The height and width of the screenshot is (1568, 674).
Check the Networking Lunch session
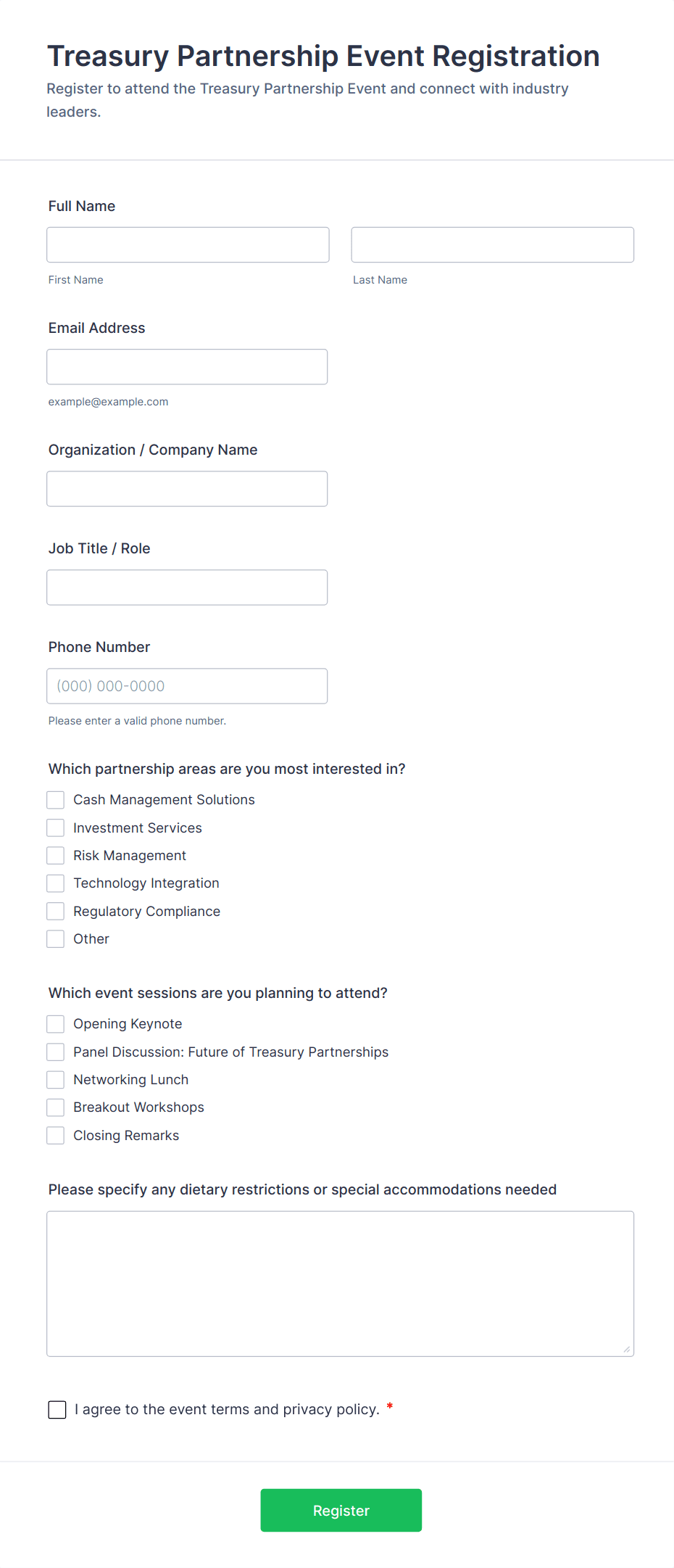coord(55,1079)
